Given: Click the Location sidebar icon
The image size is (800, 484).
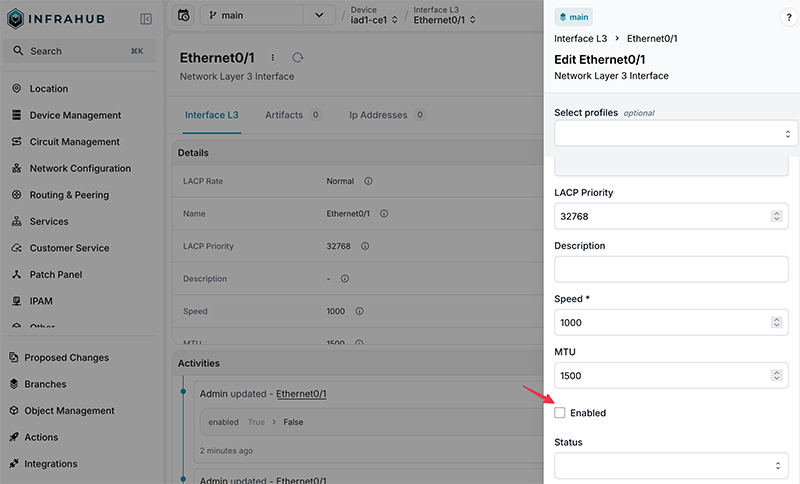Looking at the screenshot, I should pyautogui.click(x=17, y=88).
